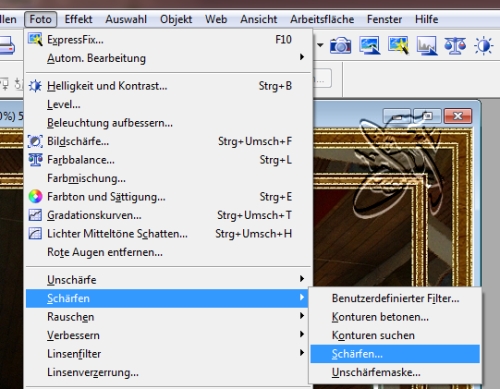This screenshot has height=389, width=500.
Task: Open Farbbalance... dialog
Action: [168, 160]
